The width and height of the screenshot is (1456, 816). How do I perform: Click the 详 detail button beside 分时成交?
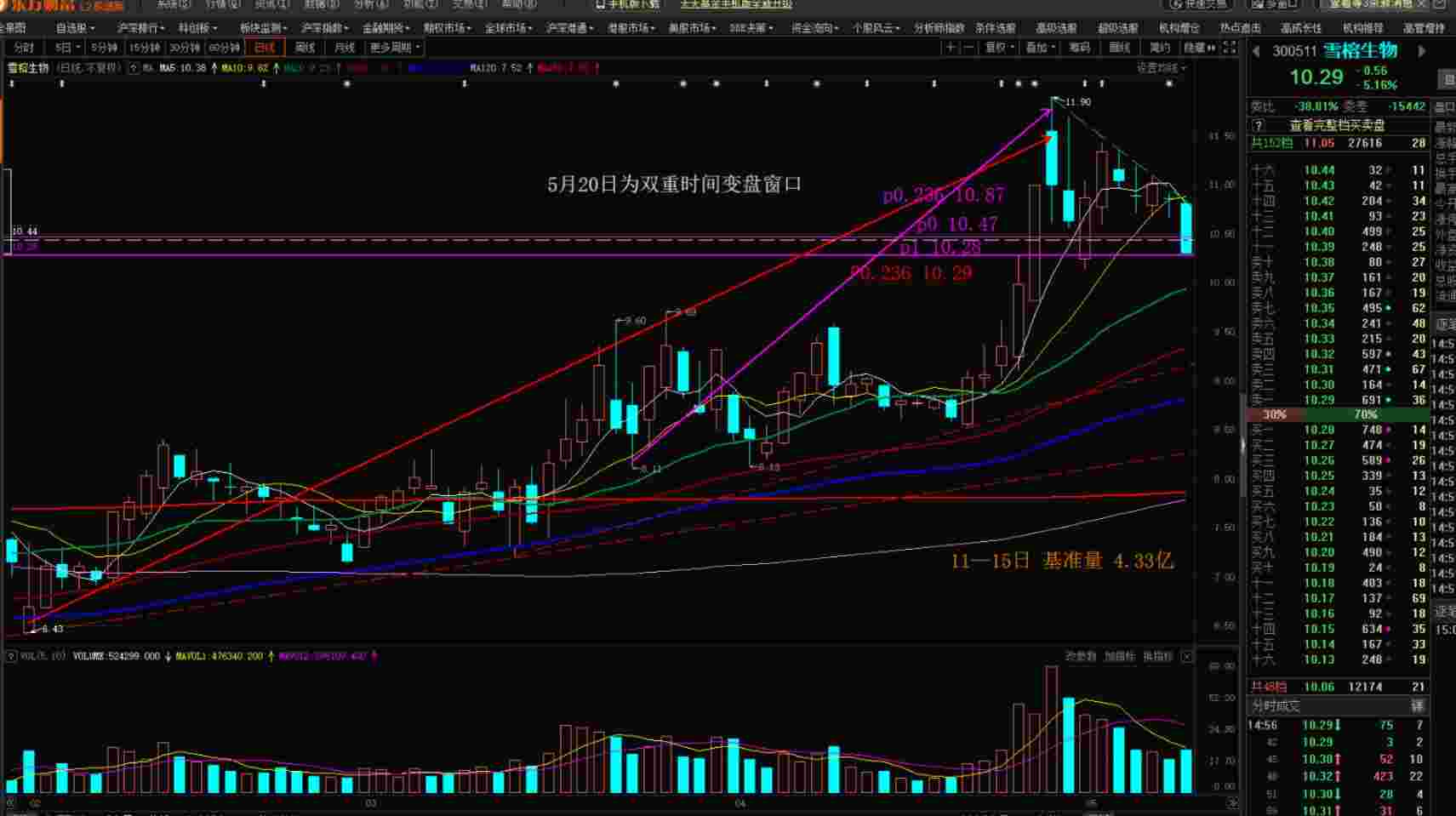(1418, 705)
